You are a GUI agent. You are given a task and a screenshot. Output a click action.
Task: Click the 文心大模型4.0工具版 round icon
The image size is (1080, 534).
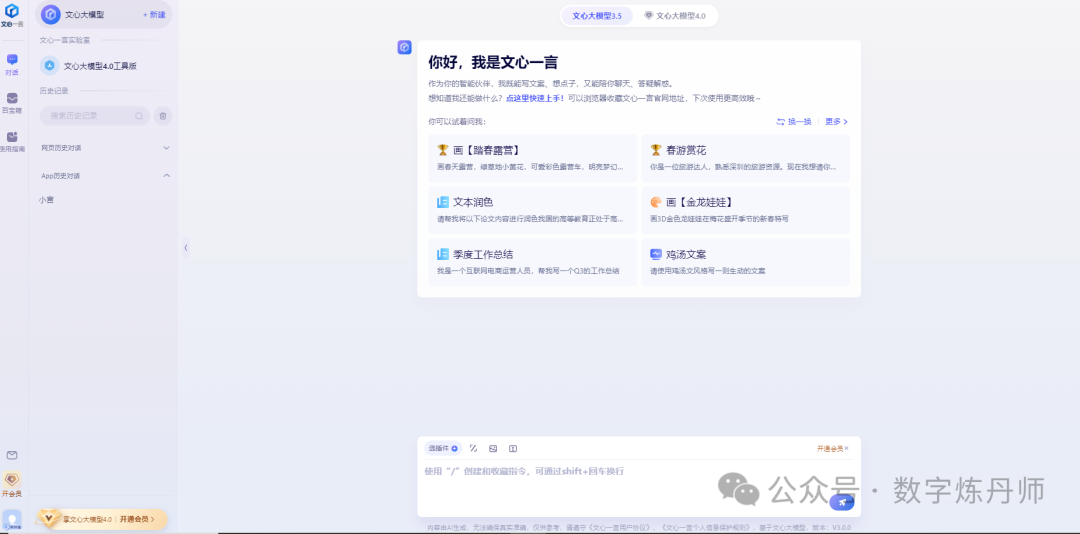[50, 65]
